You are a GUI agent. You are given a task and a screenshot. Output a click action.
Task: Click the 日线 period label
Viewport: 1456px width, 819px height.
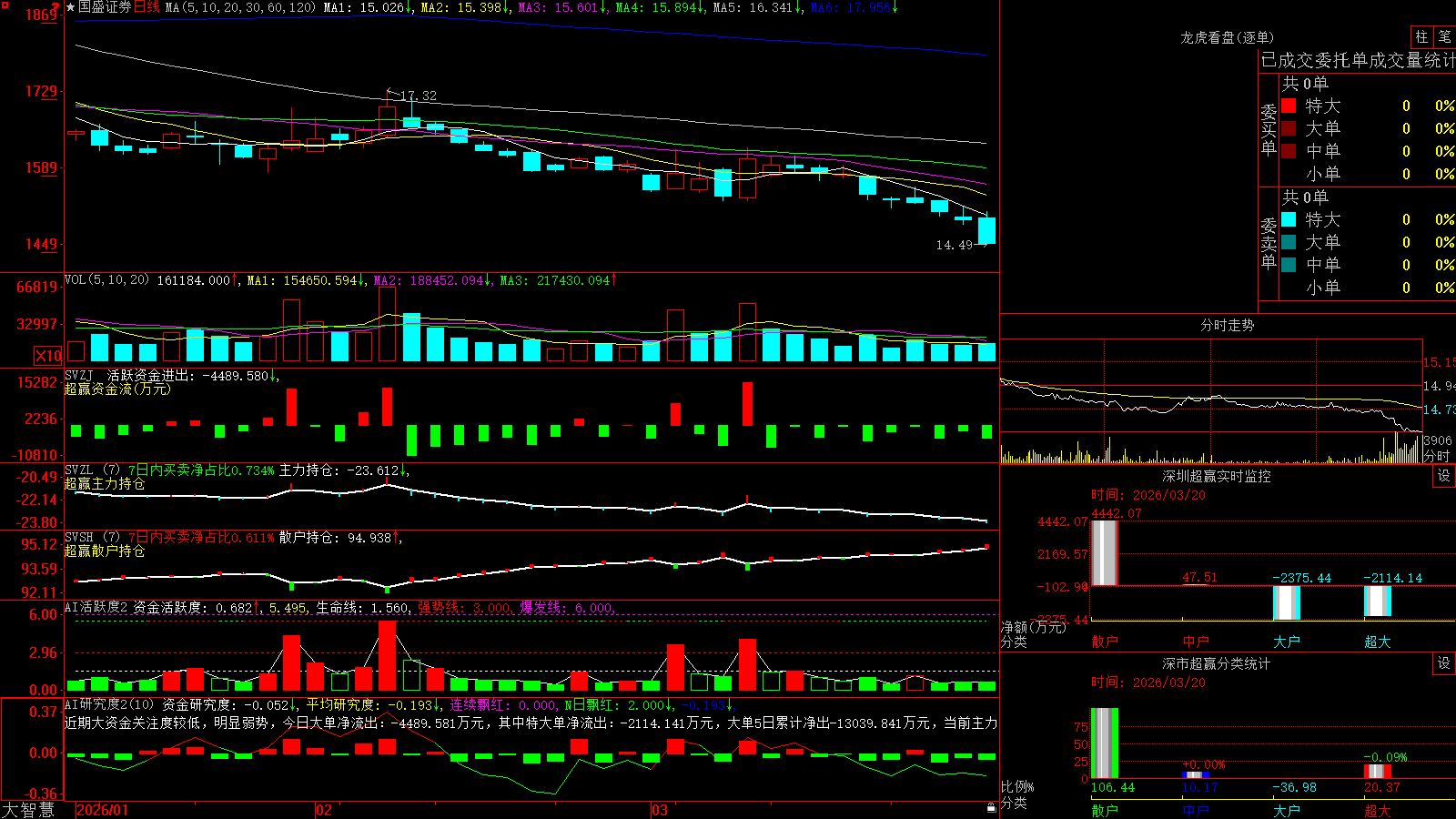tap(147, 7)
